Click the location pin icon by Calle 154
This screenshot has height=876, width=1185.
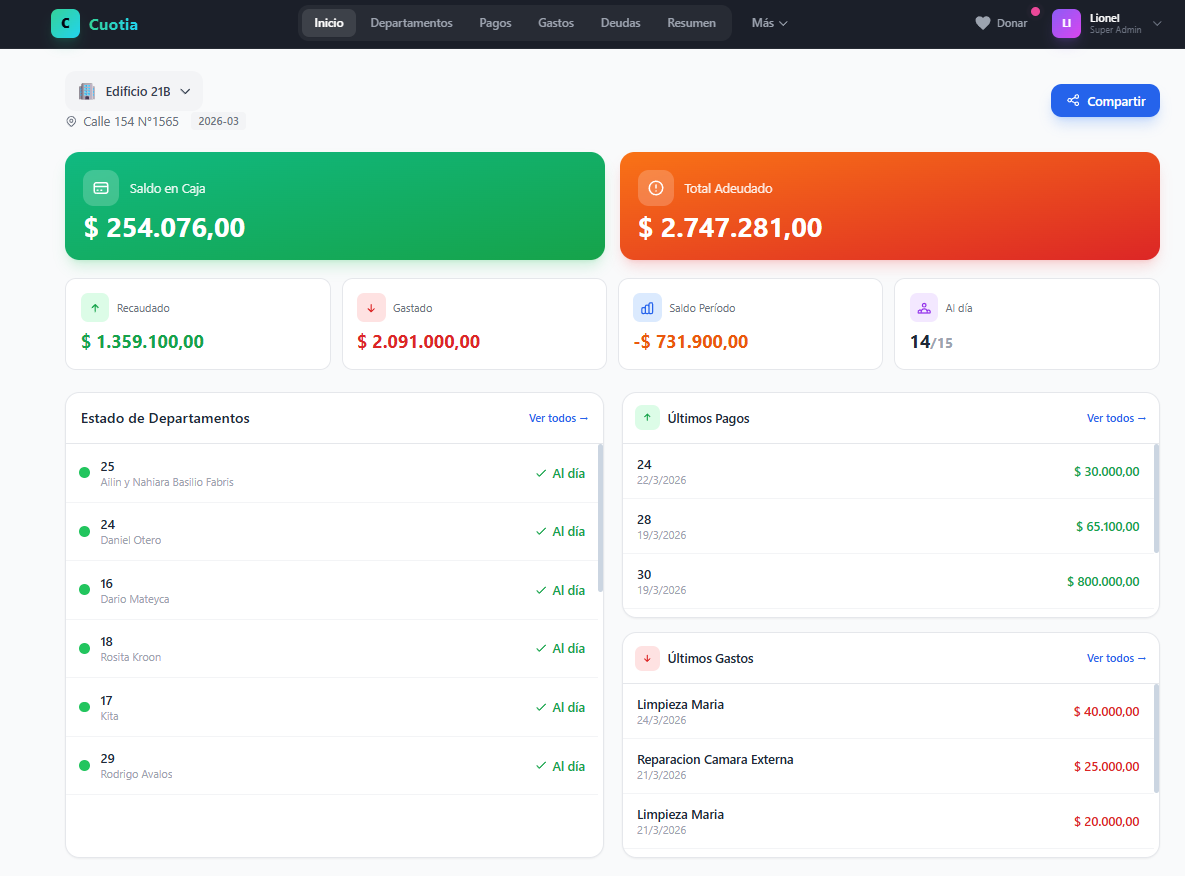(x=71, y=122)
